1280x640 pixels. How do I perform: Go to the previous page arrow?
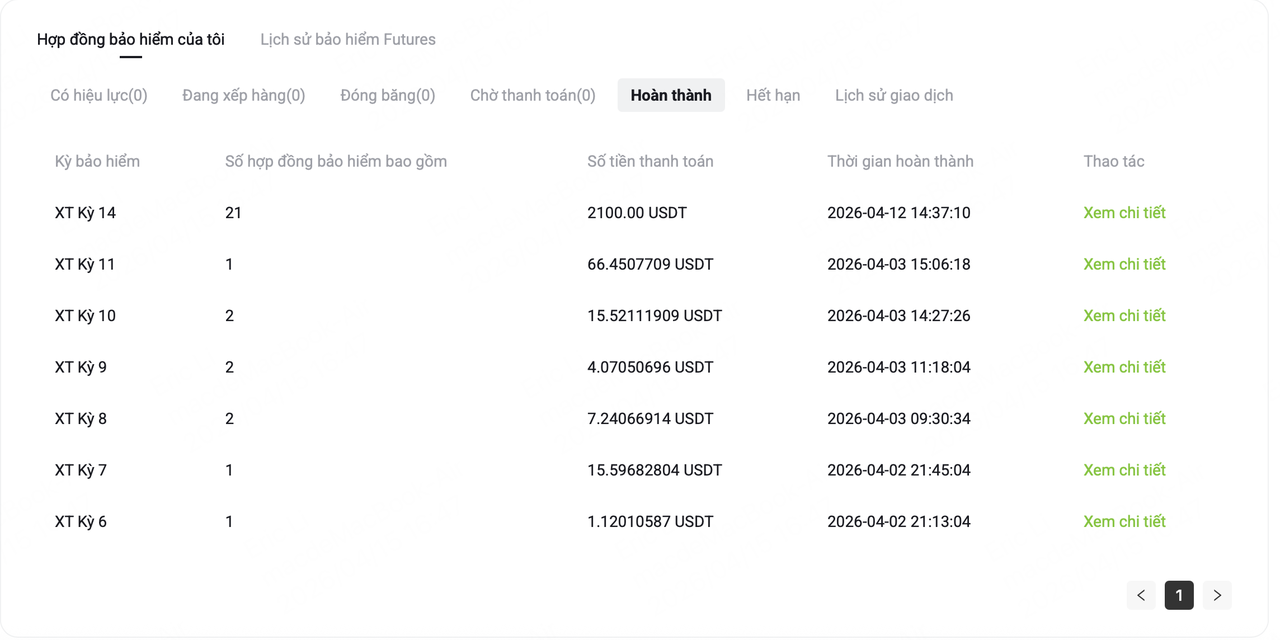point(1141,595)
